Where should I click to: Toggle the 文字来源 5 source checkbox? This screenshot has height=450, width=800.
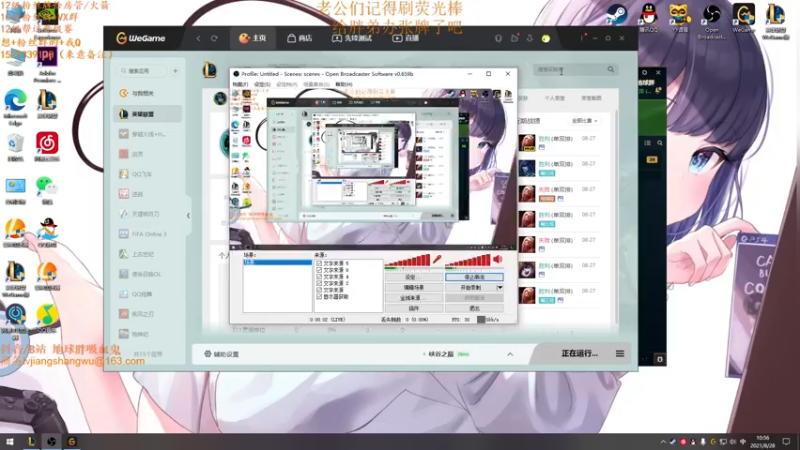[319, 263]
